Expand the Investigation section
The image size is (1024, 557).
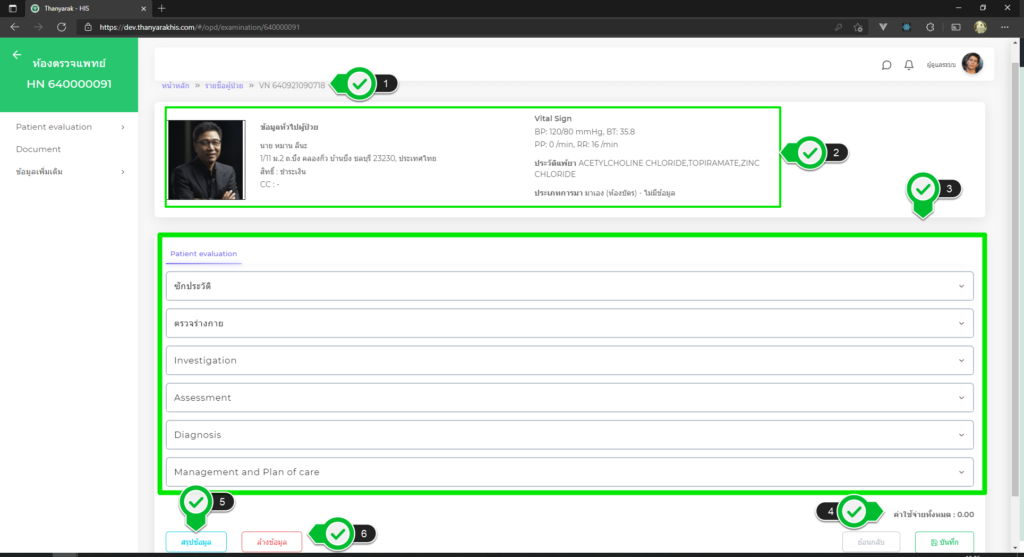tap(569, 360)
